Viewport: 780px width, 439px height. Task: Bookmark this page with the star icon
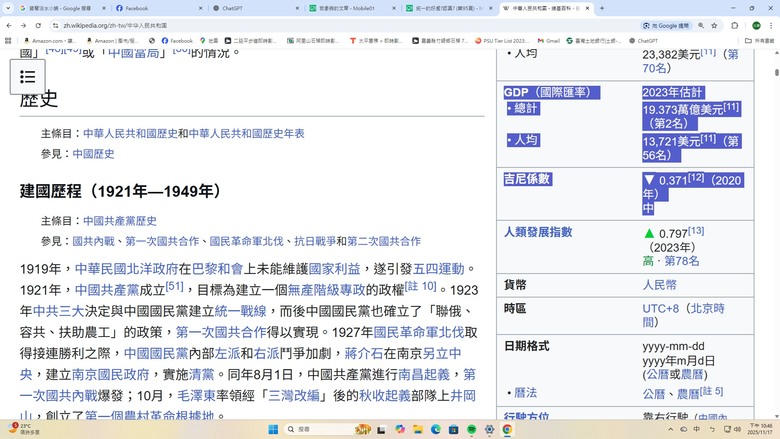click(714, 25)
